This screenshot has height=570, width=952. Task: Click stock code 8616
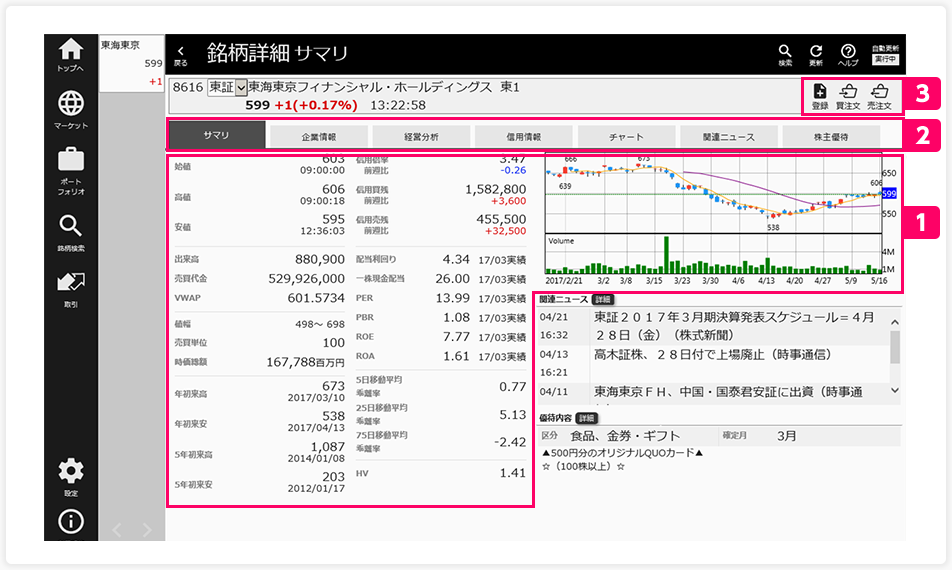(188, 87)
